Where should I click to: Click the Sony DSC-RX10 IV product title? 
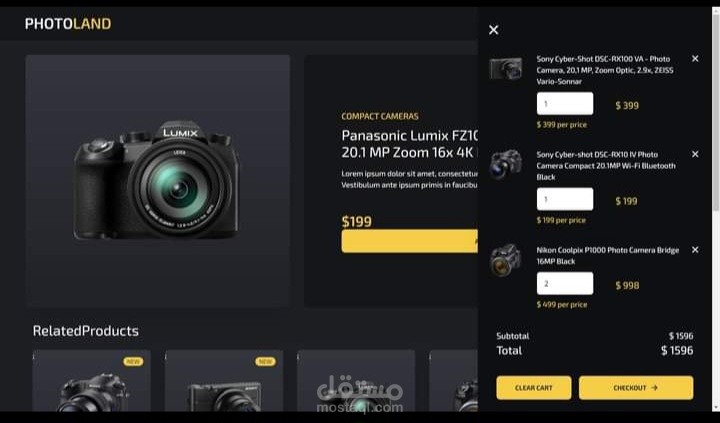tap(605, 166)
